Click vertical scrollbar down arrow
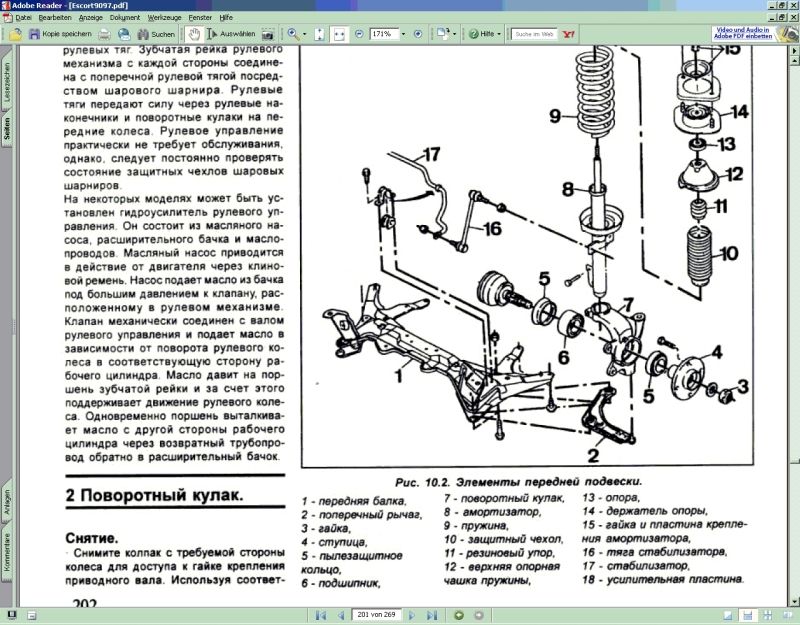This screenshot has width=800, height=625. [794, 603]
